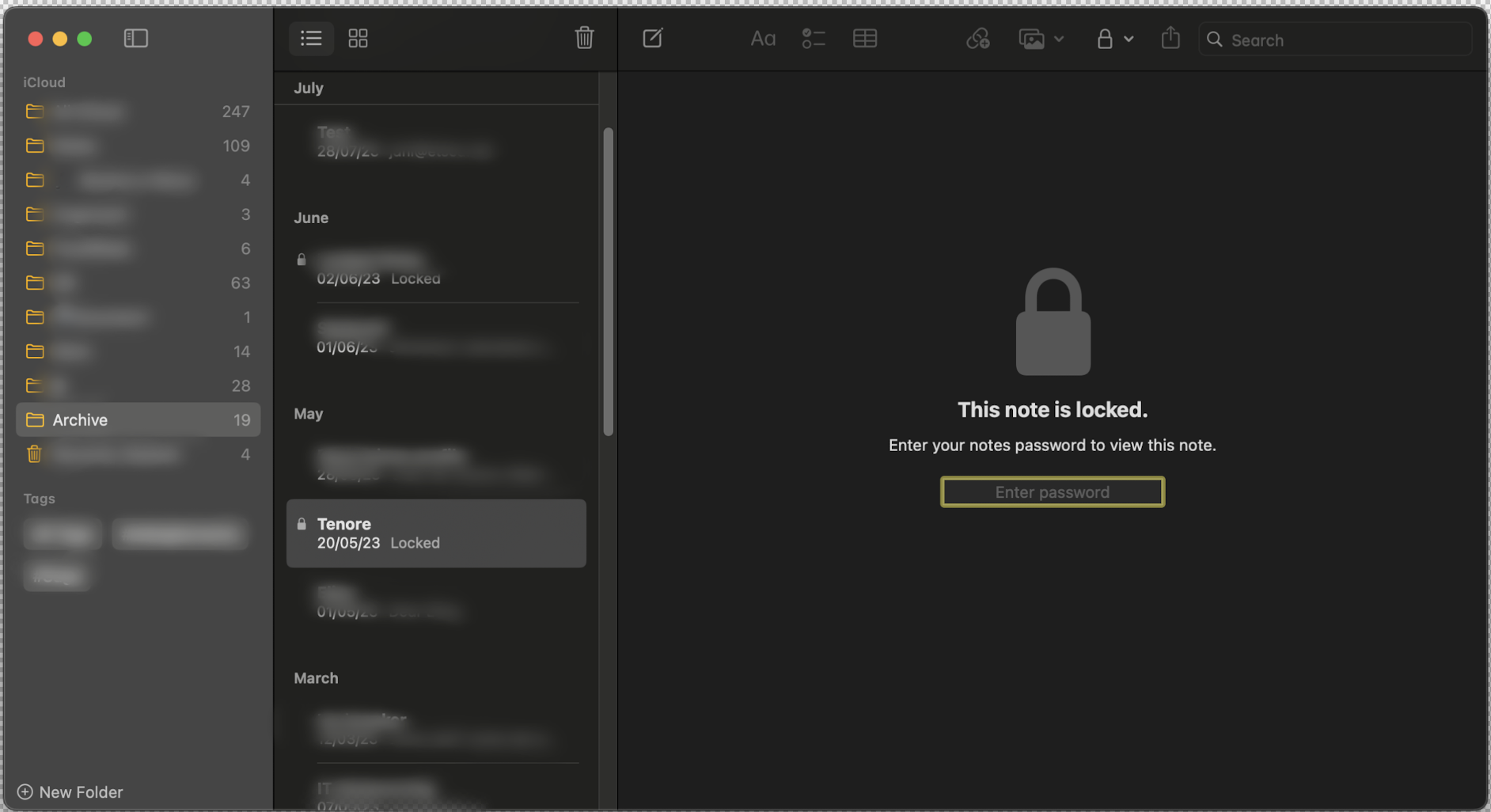Delete the selected note with trash icon
The height and width of the screenshot is (812, 1491).
pos(584,38)
